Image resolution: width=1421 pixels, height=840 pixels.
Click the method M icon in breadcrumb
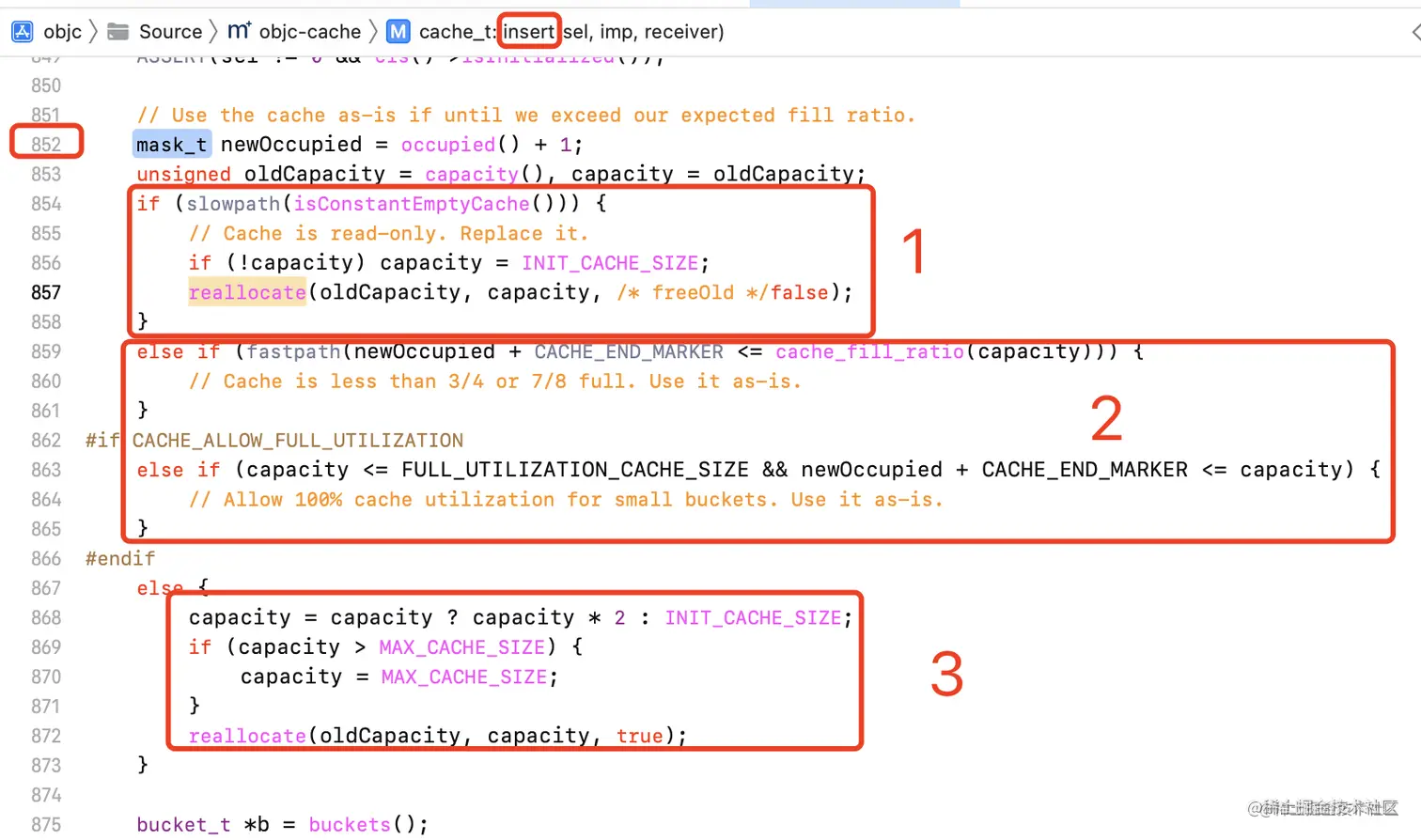click(x=398, y=32)
